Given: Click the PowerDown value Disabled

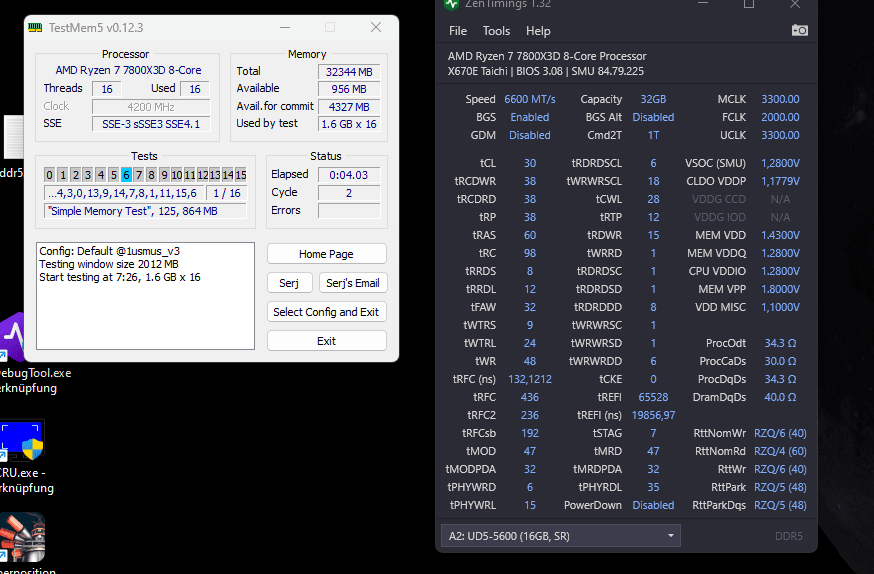Looking at the screenshot, I should coord(653,505).
